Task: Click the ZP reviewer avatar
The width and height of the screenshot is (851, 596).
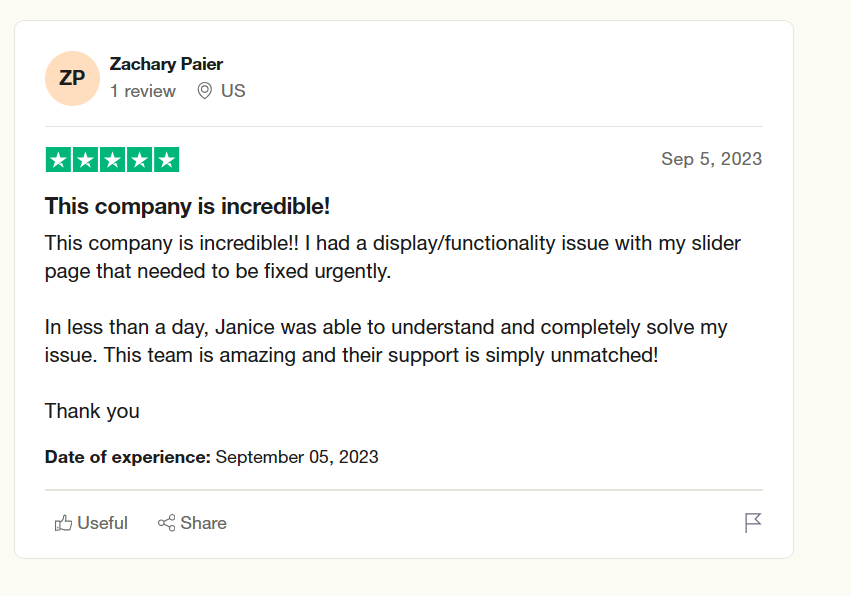Action: coord(72,78)
